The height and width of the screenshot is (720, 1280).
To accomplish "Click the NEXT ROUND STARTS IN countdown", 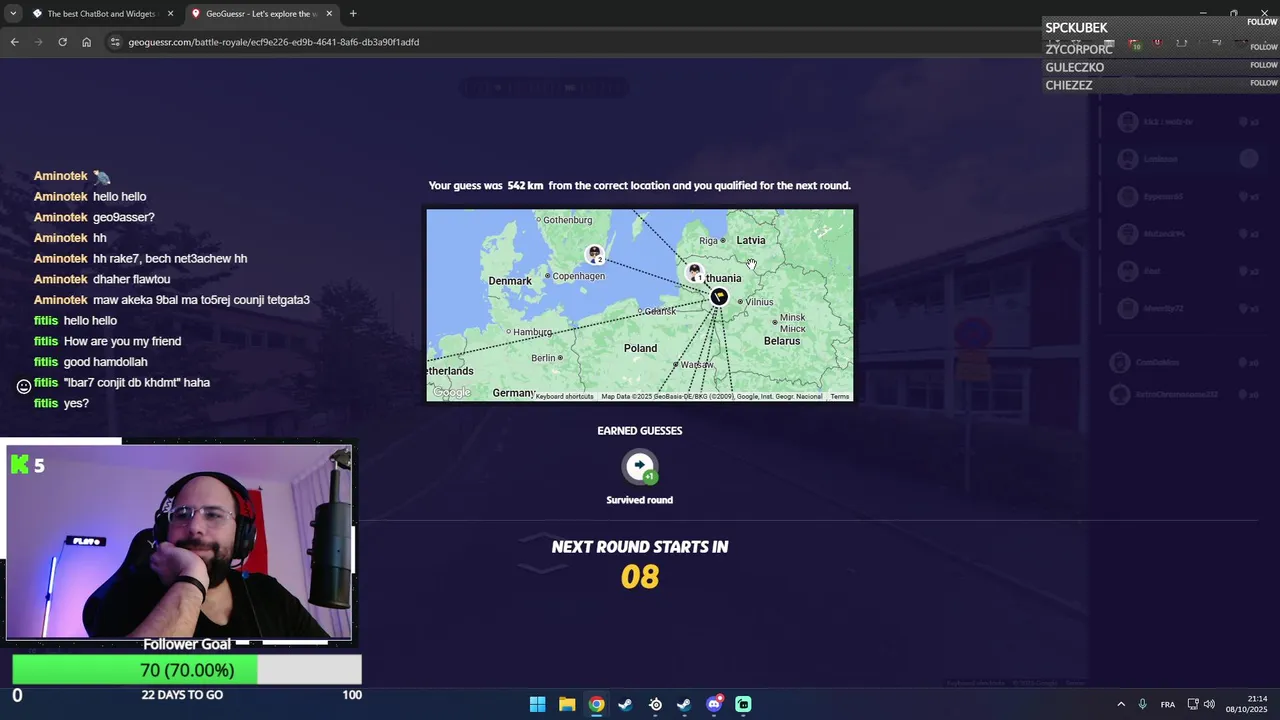I will tap(640, 565).
